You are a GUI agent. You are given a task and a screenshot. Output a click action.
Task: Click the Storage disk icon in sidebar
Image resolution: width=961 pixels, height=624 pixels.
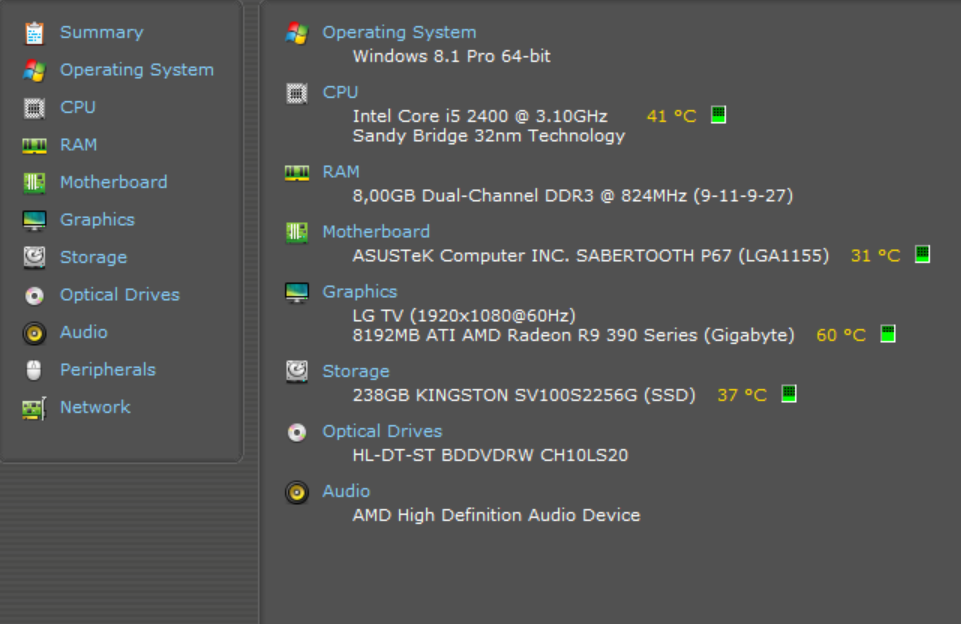pyautogui.click(x=34, y=257)
